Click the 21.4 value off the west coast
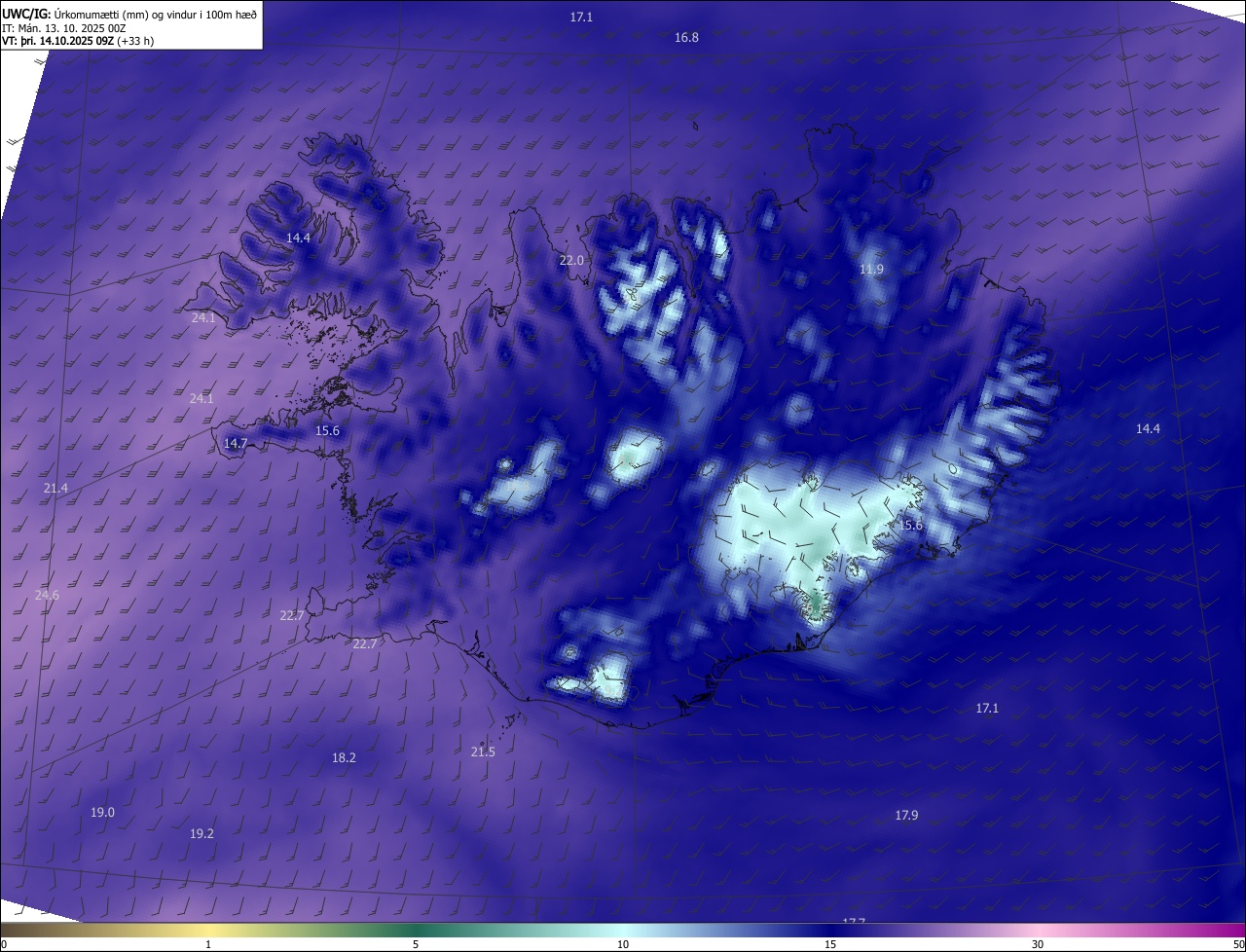Viewport: 1246px width, 952px height. click(x=55, y=488)
